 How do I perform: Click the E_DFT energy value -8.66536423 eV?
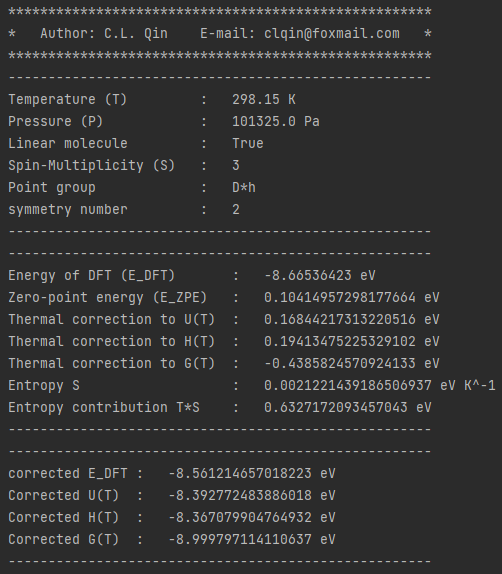[x=320, y=275]
